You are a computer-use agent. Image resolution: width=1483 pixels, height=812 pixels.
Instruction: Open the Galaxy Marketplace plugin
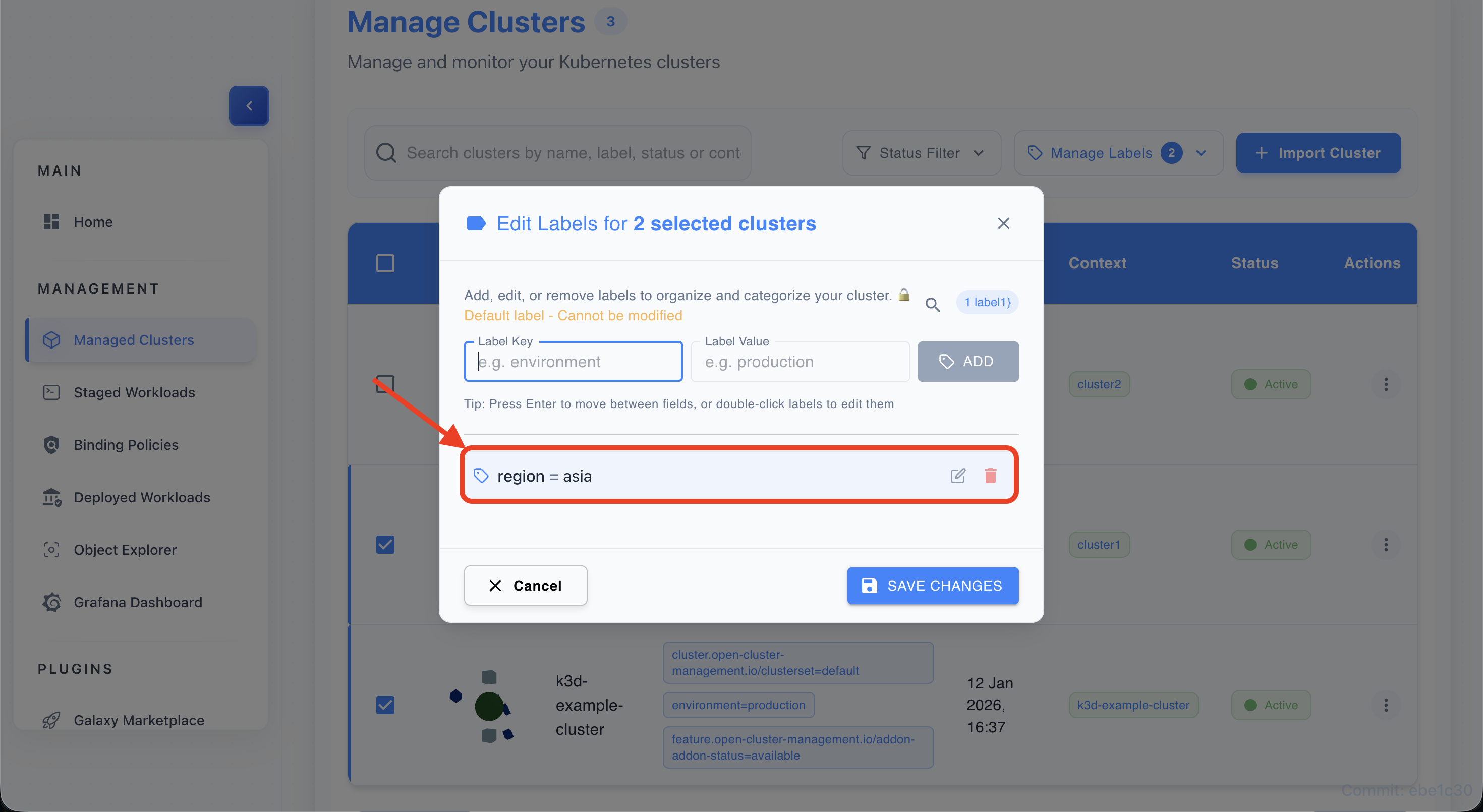point(139,719)
